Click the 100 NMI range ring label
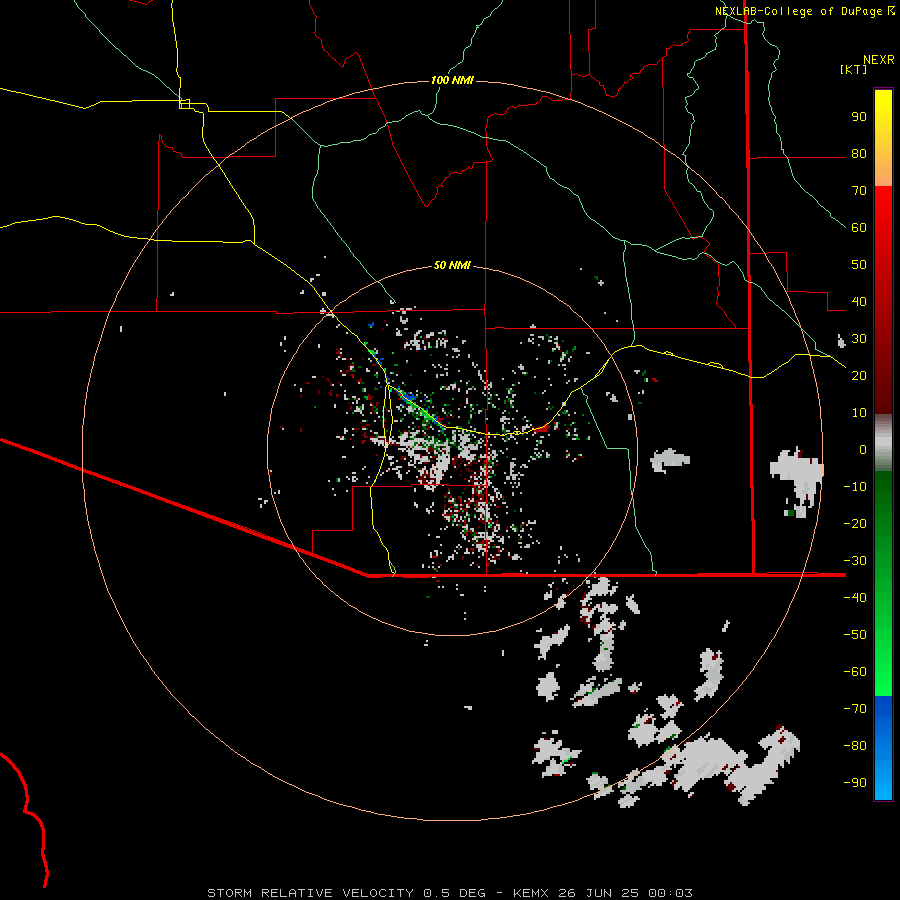The width and height of the screenshot is (900, 900). click(x=452, y=80)
